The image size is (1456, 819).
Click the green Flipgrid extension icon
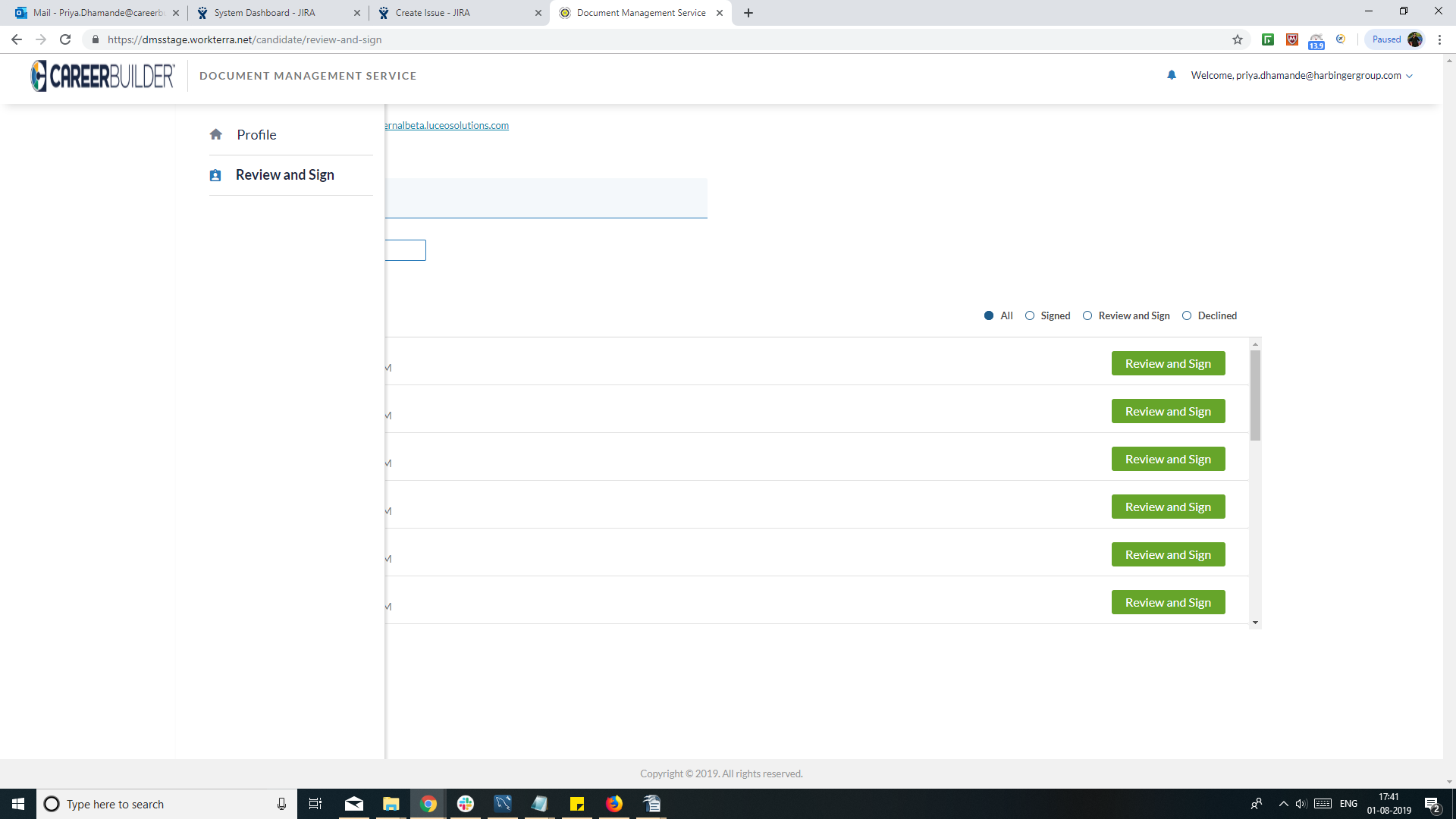(x=1267, y=39)
